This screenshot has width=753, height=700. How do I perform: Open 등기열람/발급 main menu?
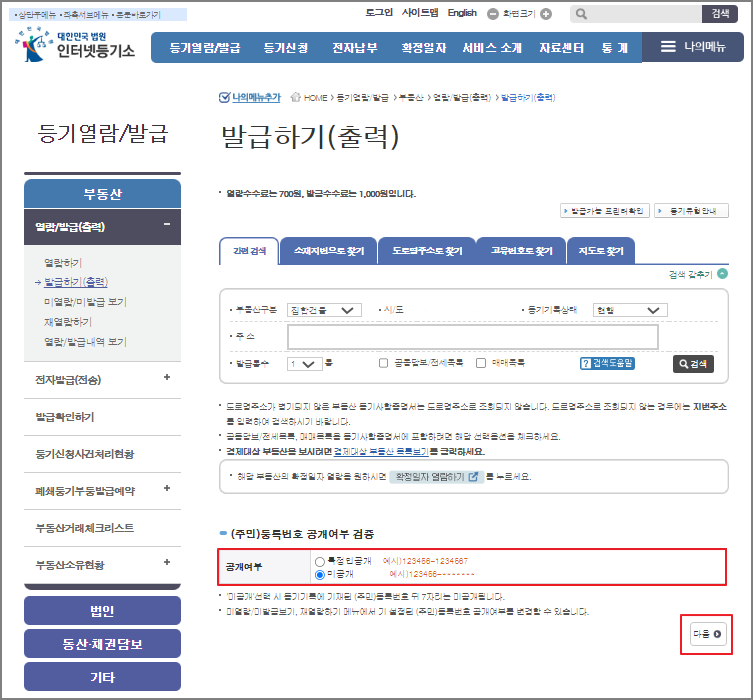205,48
